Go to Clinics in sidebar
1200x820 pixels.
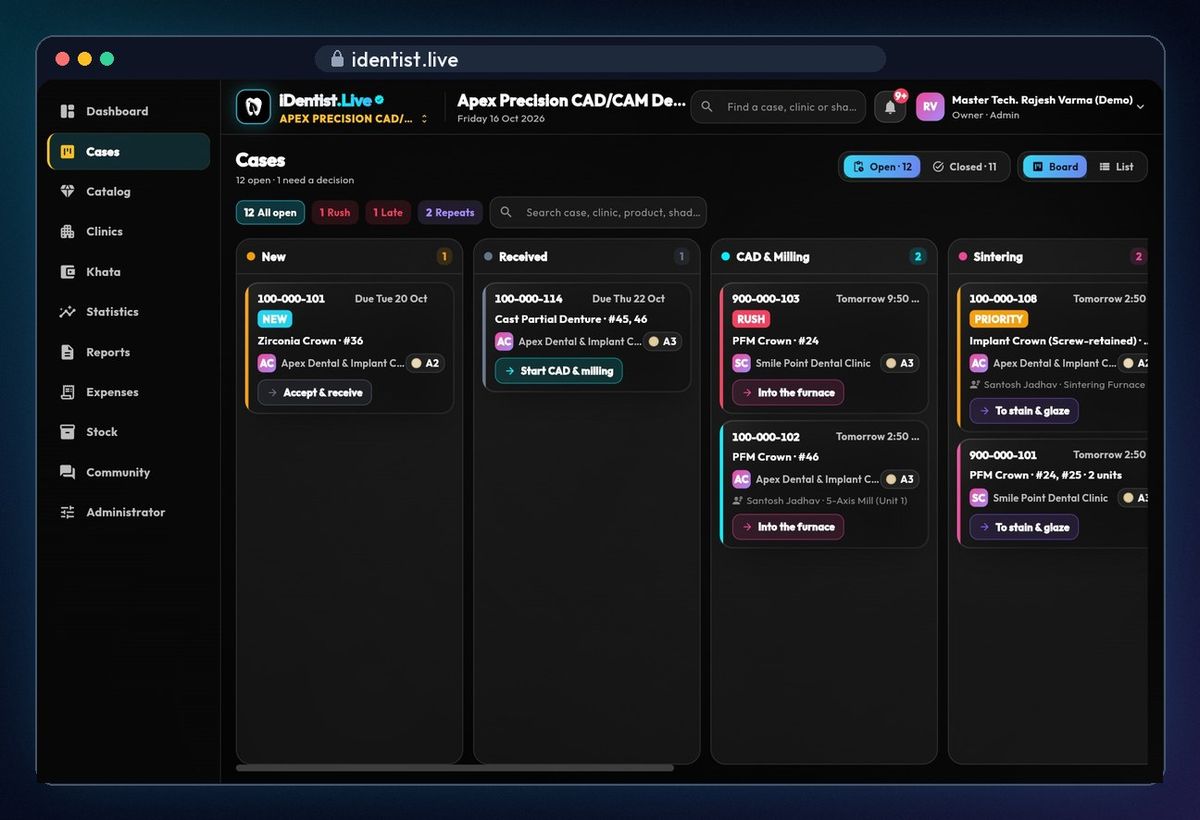click(x=128, y=231)
